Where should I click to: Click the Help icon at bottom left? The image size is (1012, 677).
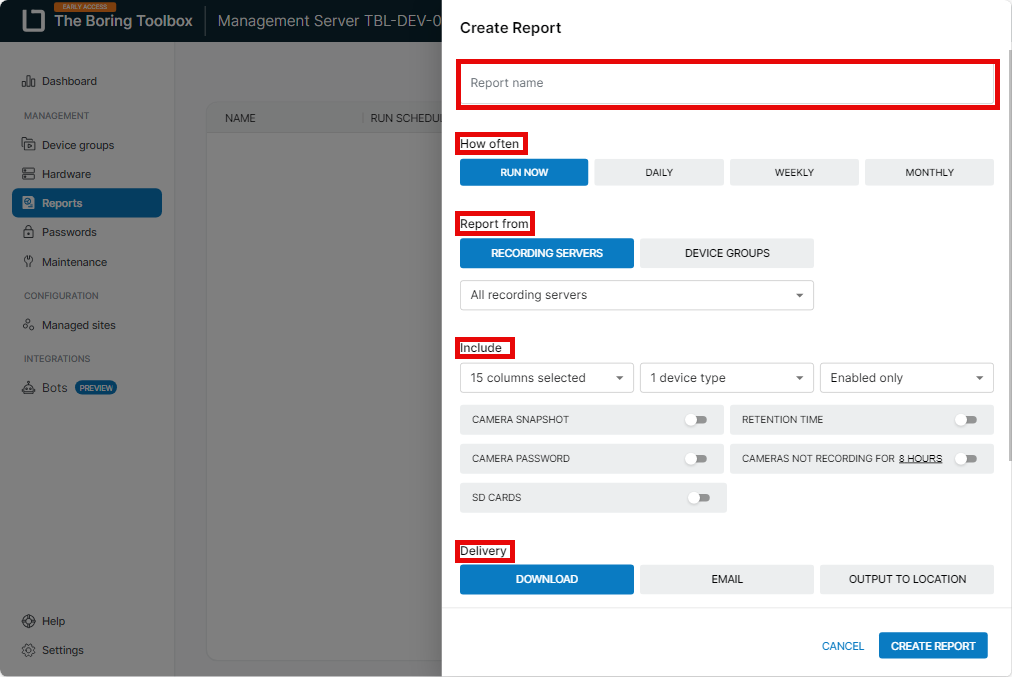point(29,621)
